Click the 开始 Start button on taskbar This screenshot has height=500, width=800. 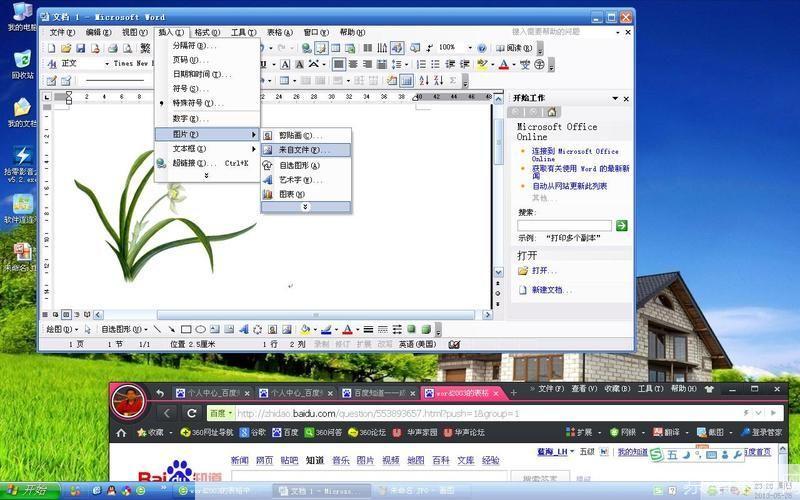click(x=29, y=490)
